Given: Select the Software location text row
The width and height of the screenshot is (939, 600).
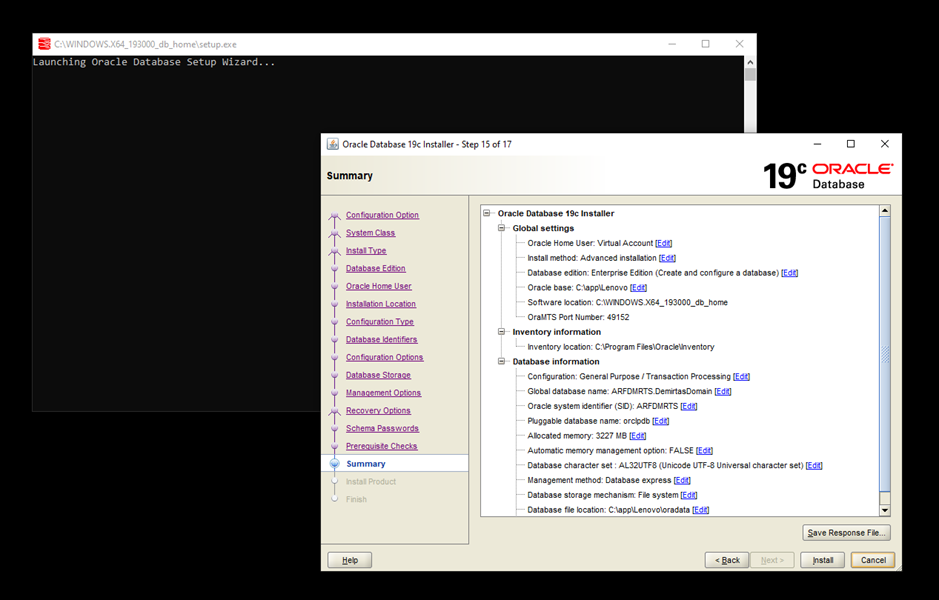Looking at the screenshot, I should coord(627,302).
